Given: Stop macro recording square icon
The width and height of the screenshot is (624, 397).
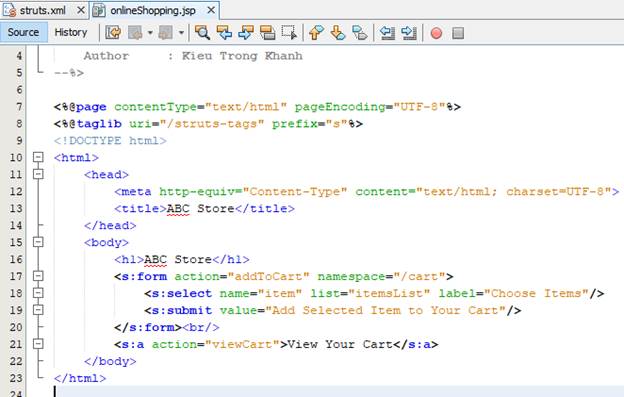Looking at the screenshot, I should tap(458, 33).
